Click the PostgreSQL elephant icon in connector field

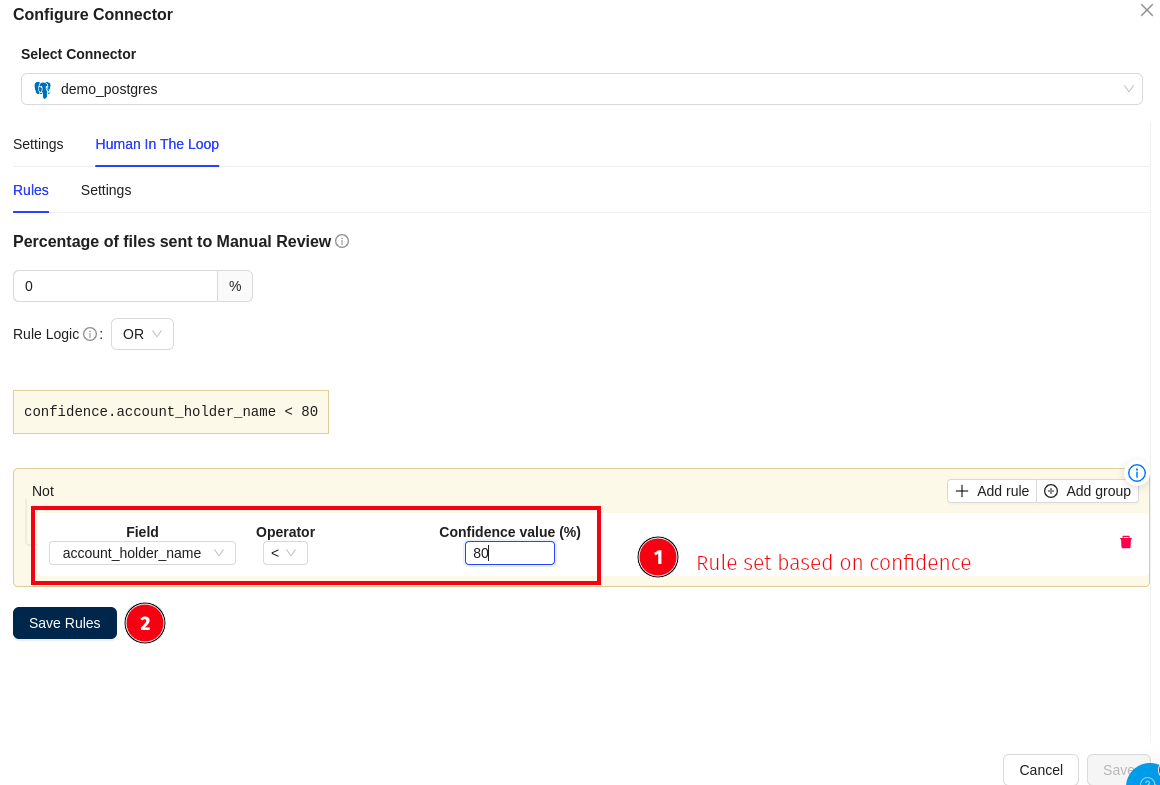coord(42,89)
